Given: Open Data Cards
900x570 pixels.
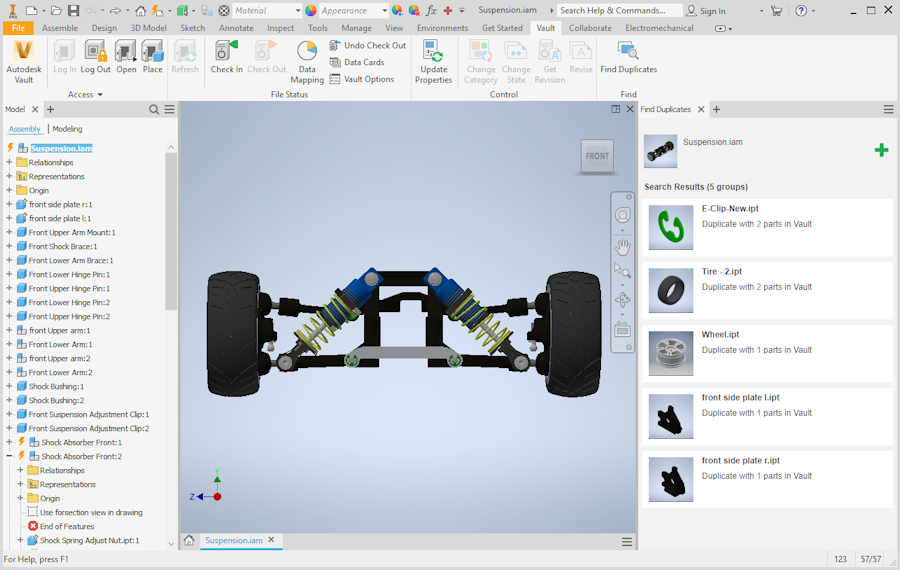Looking at the screenshot, I should pyautogui.click(x=357, y=62).
